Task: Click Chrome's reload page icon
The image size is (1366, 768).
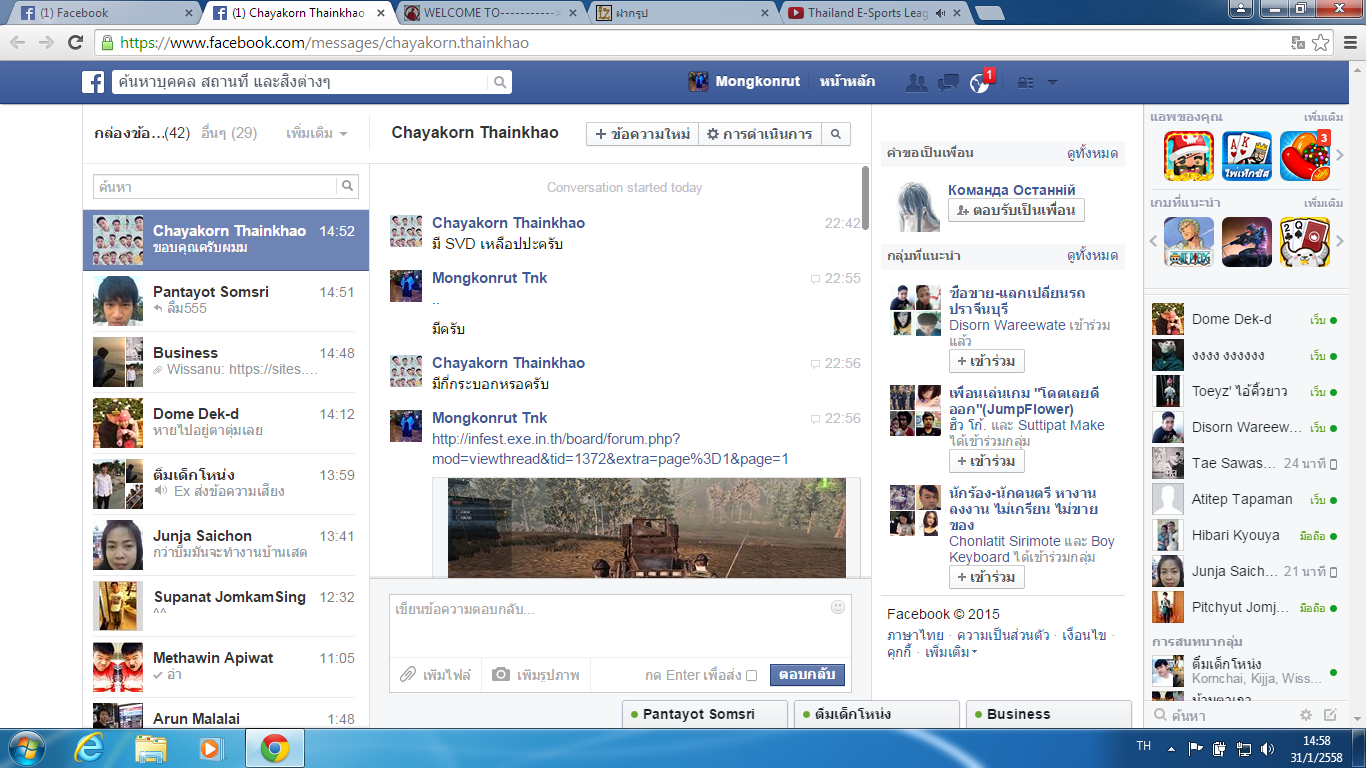Action: coord(75,43)
